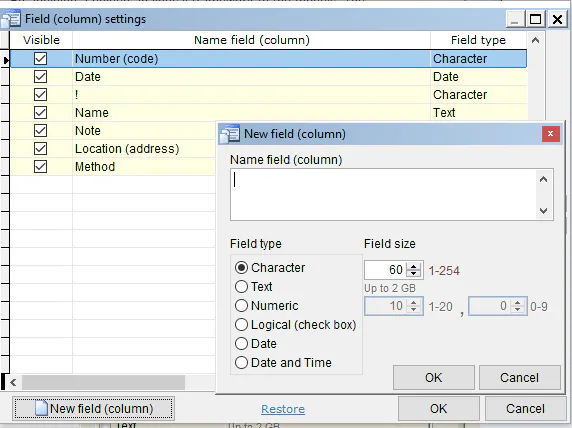Uncheck Visible checkbox for Date field
This screenshot has height=428, width=572.
point(40,77)
